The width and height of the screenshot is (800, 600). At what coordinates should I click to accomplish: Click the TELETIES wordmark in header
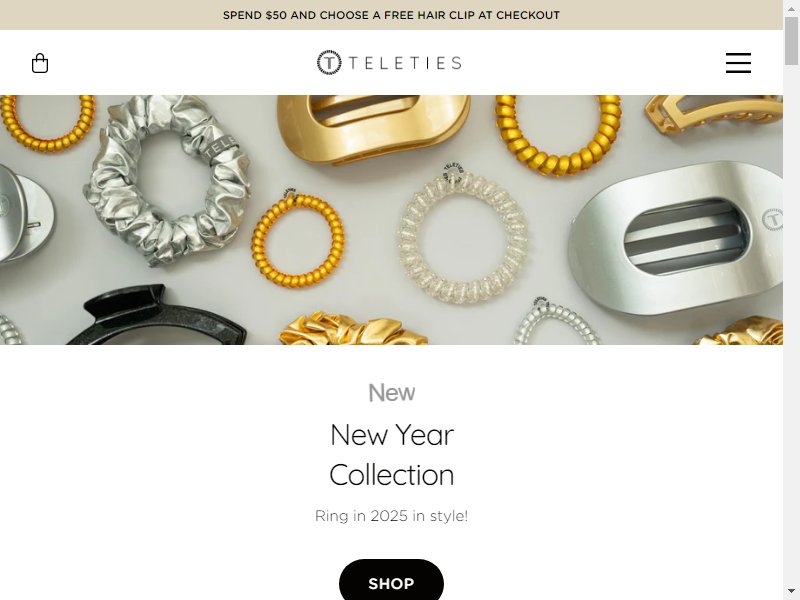pos(405,63)
